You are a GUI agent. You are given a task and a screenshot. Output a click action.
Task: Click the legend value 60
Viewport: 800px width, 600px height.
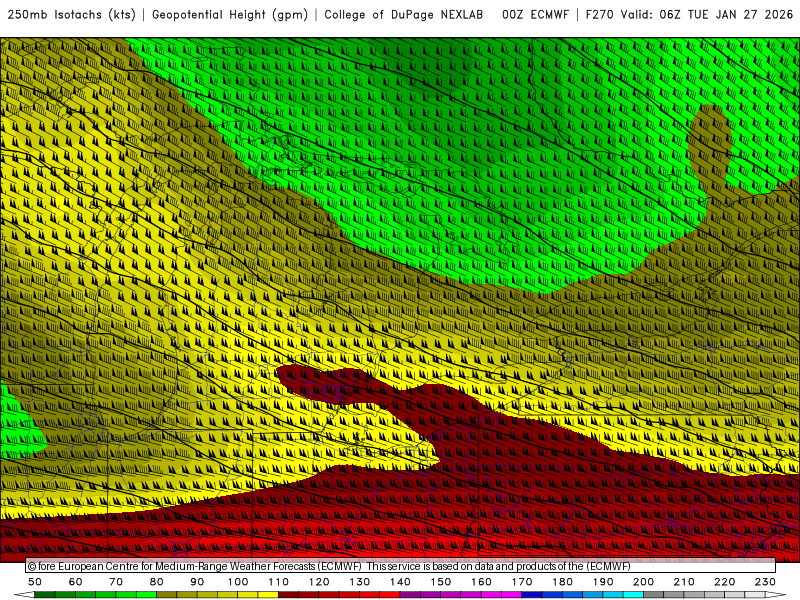point(75,582)
